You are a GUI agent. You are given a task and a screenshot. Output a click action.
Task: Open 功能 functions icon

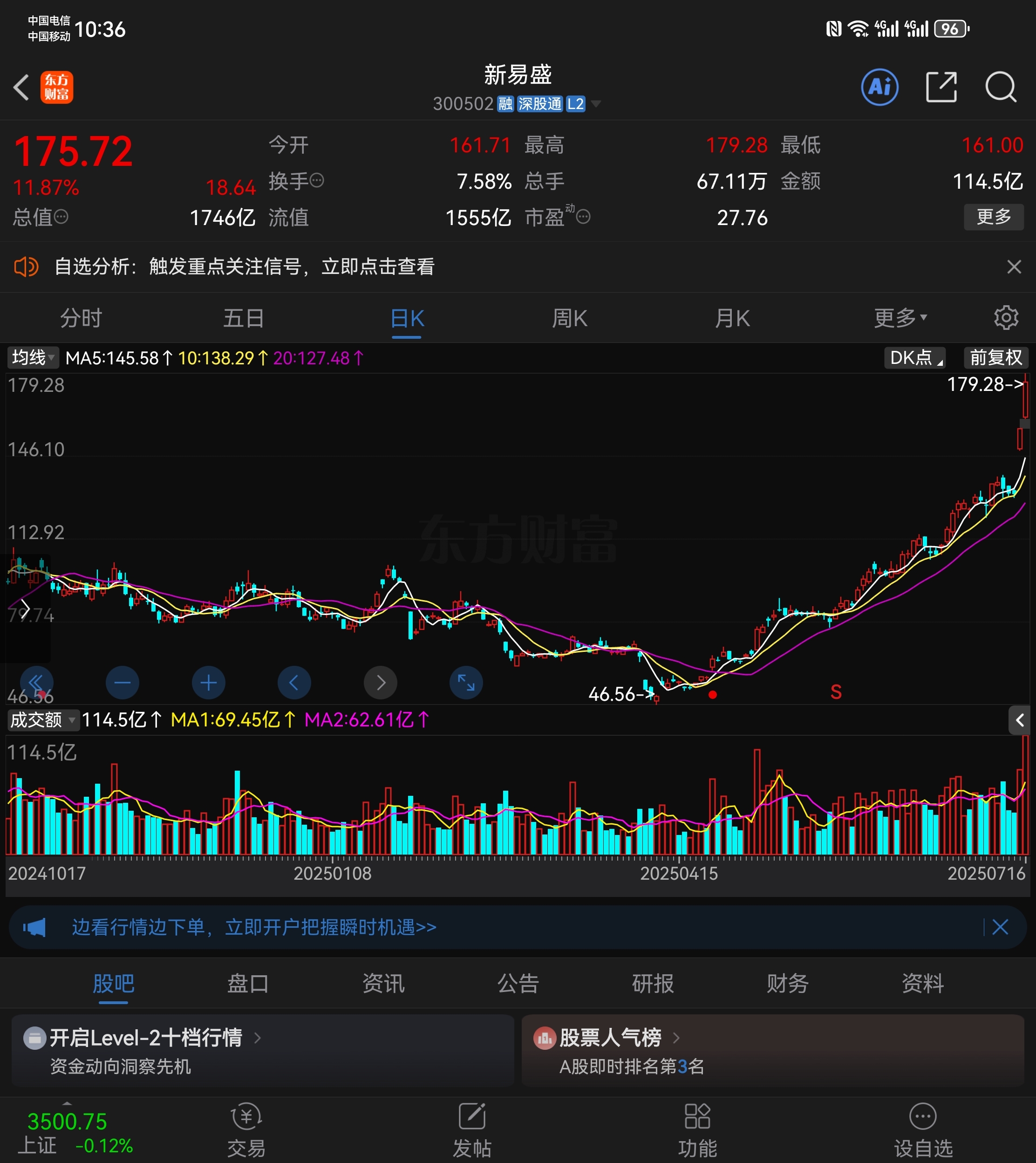697,1130
